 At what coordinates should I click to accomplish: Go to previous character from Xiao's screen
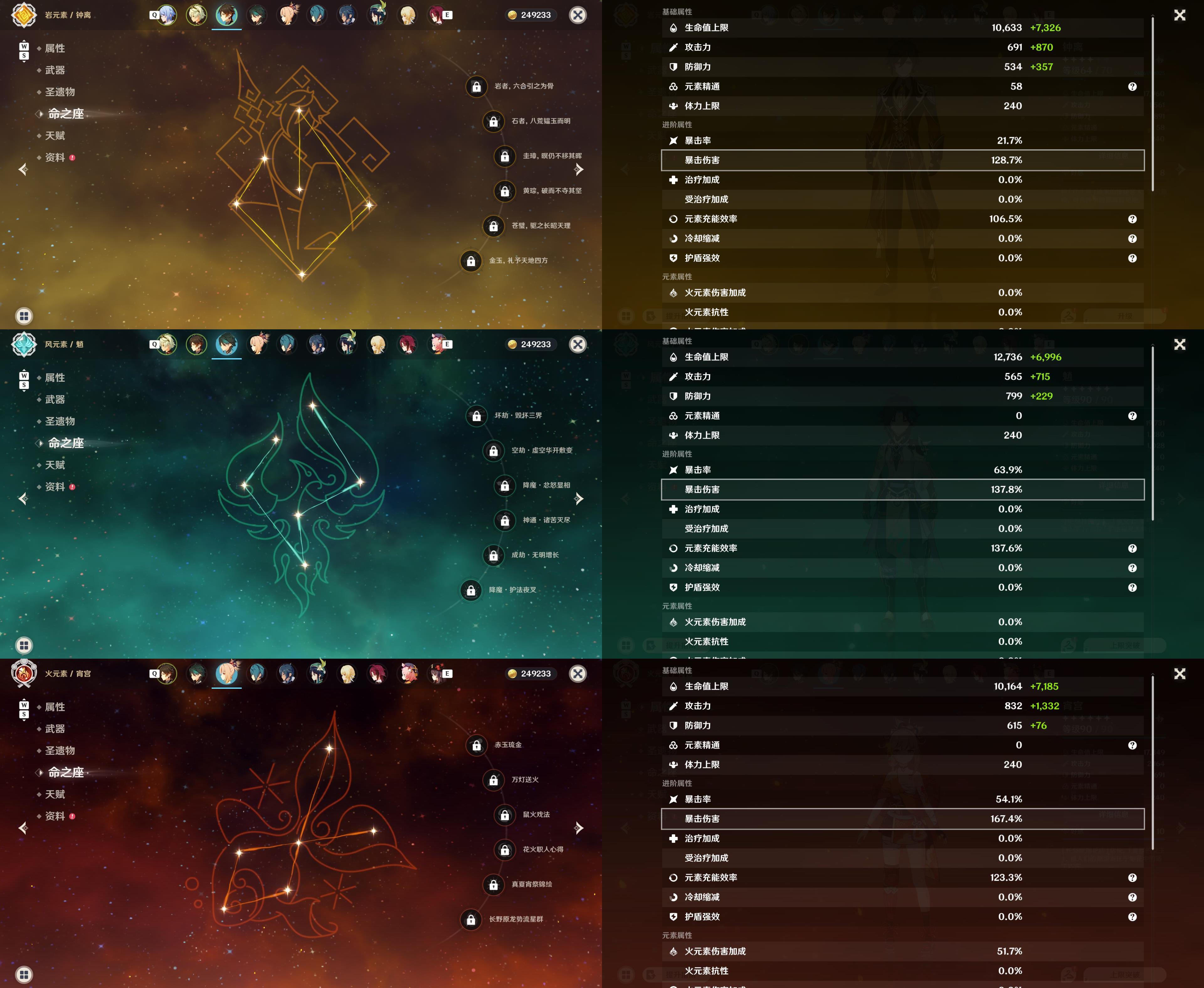pos(23,499)
